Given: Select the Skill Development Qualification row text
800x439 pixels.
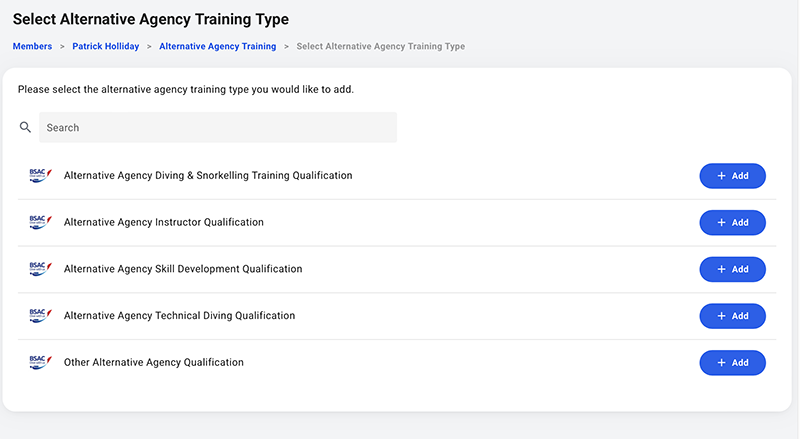Looking at the screenshot, I should tap(183, 269).
